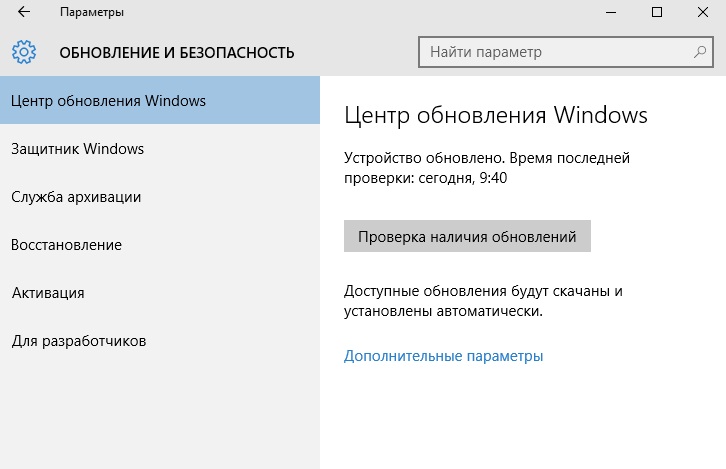Open the 'Защитник Windows' section
Image resolution: width=726 pixels, height=469 pixels.
(x=78, y=149)
